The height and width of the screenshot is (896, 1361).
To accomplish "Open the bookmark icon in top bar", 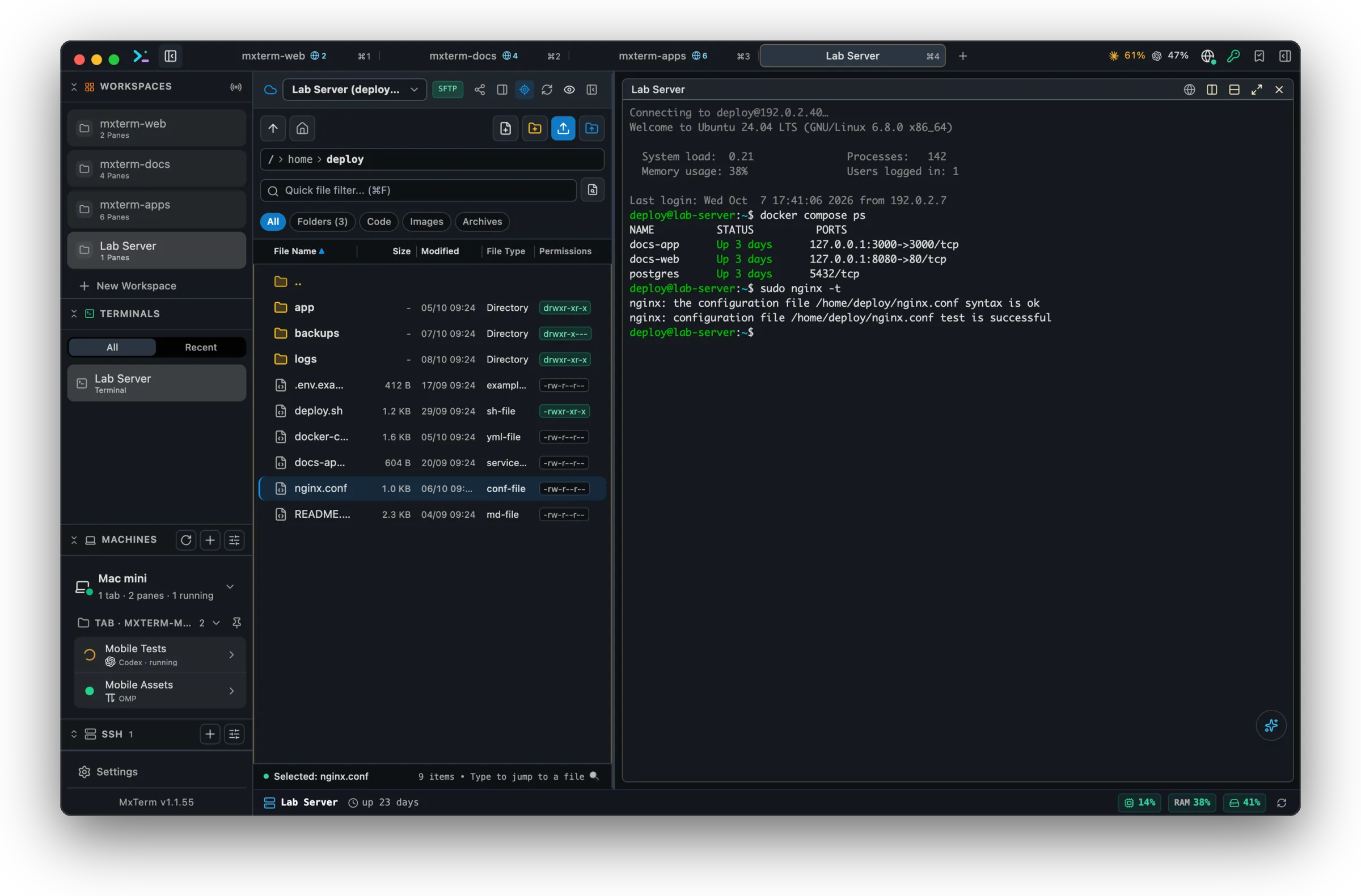I will tap(1259, 56).
